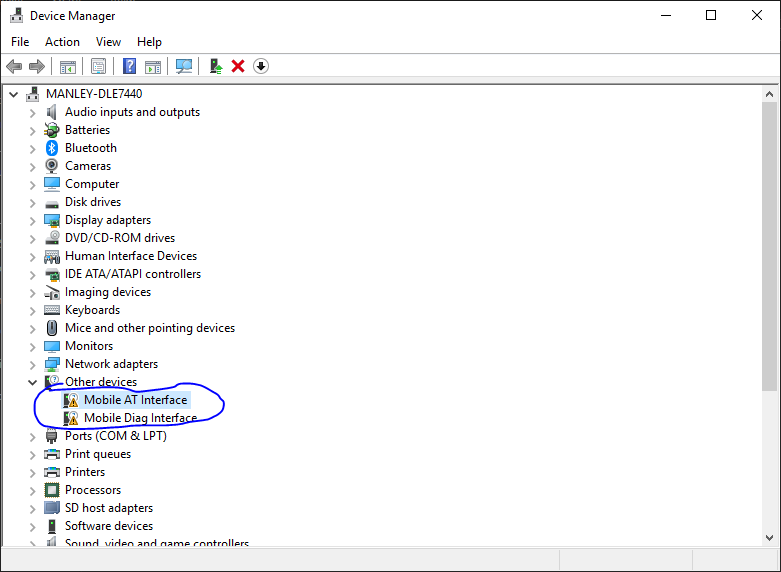
Task: Expand the Network adapters category
Action: 32,364
